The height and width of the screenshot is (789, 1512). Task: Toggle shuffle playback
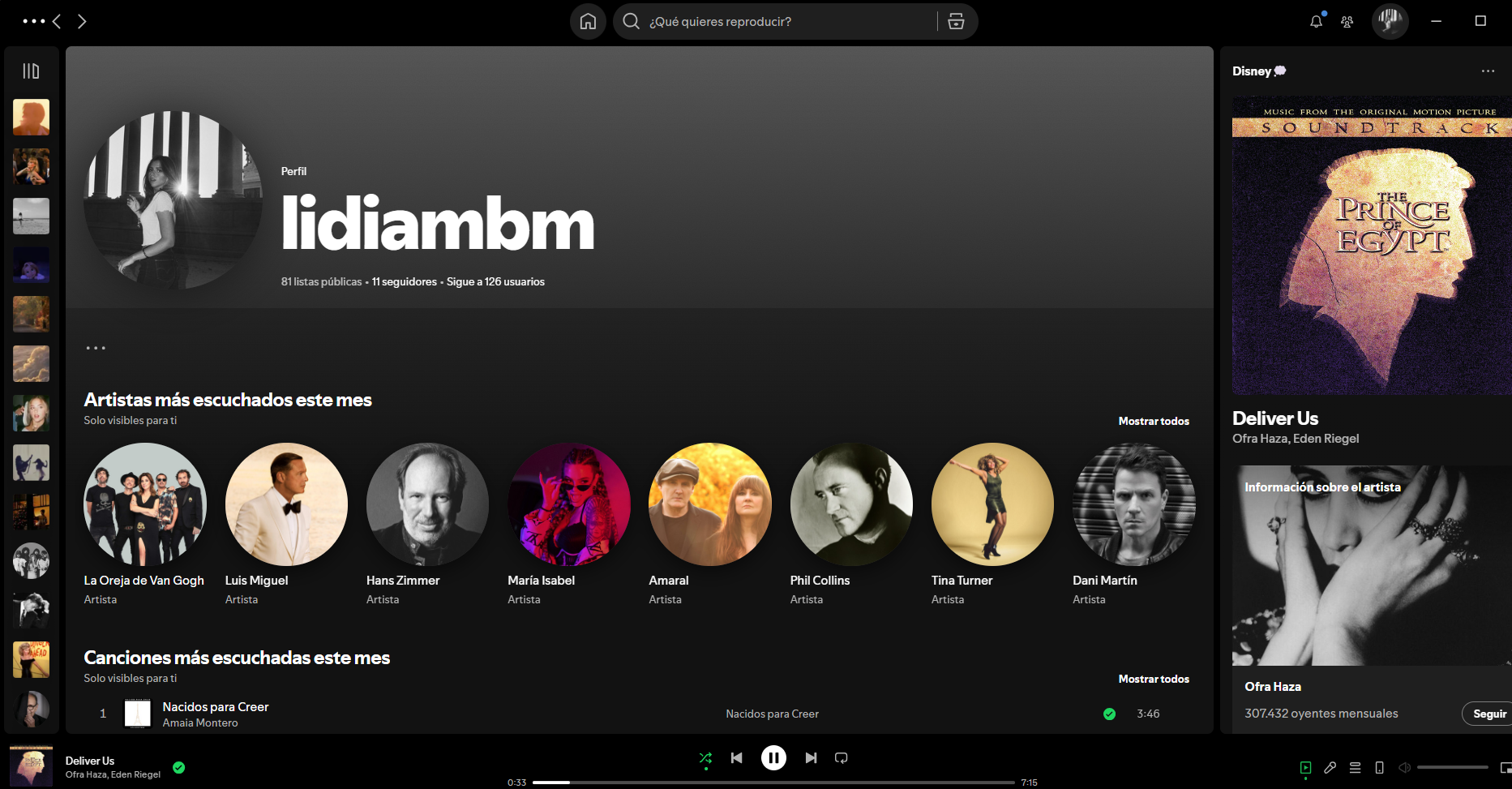click(x=705, y=758)
